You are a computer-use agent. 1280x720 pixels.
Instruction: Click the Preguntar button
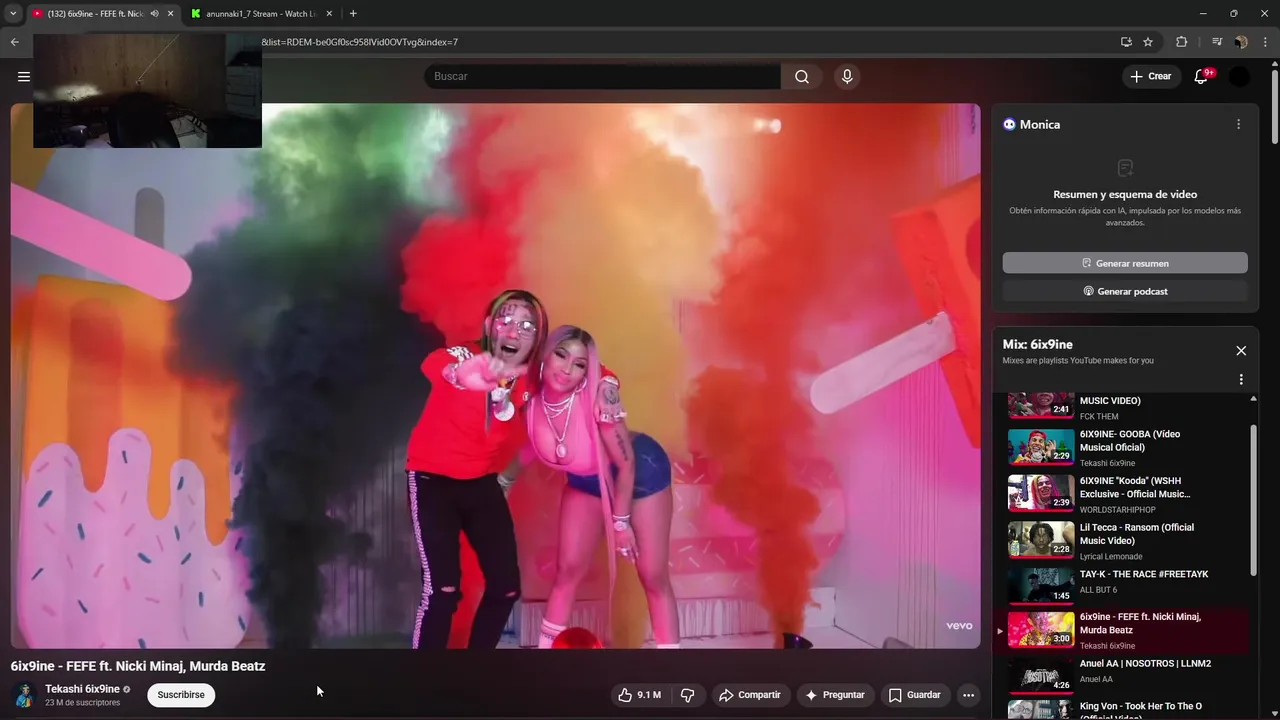point(835,695)
